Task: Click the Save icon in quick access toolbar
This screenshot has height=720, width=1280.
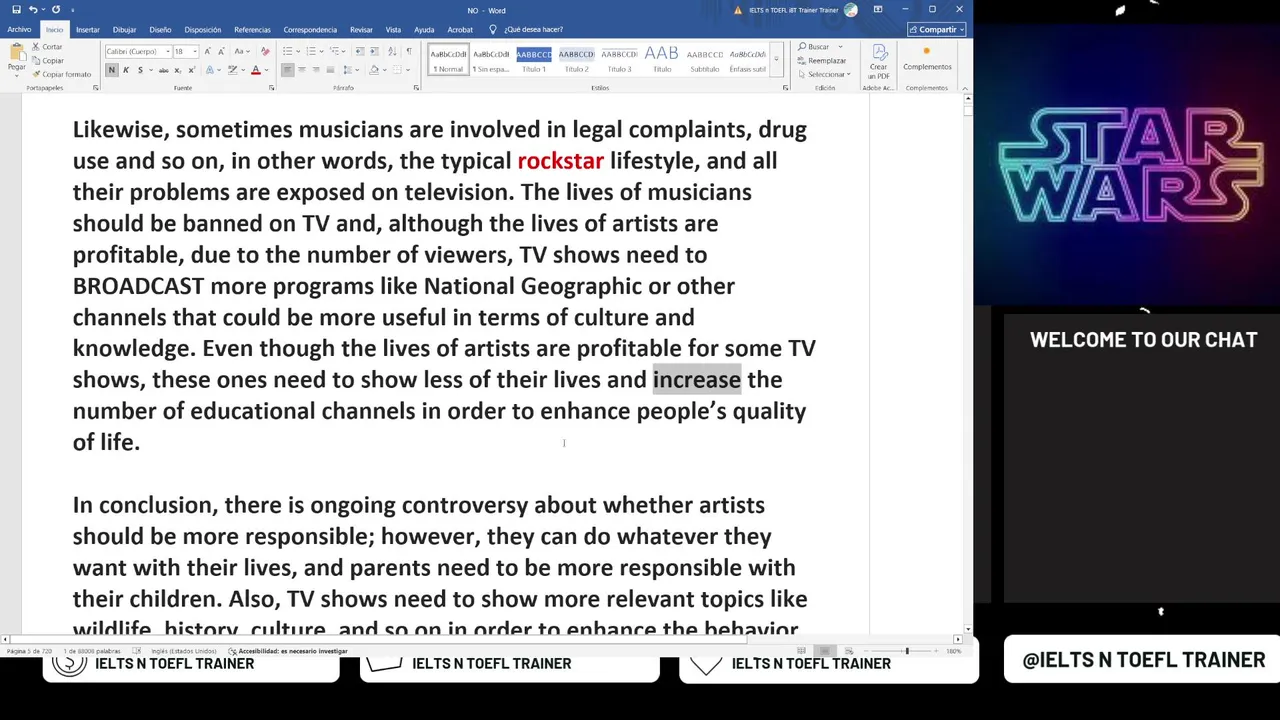Action: click(x=16, y=10)
